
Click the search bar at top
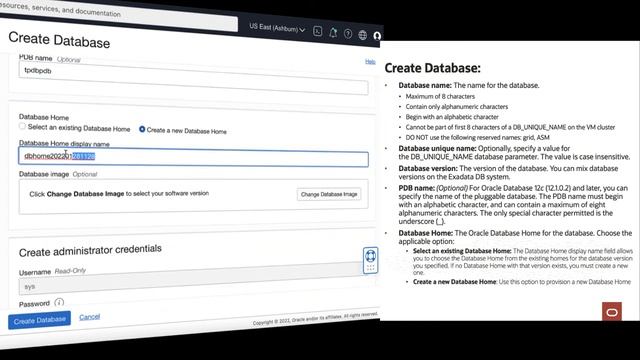pos(118,16)
